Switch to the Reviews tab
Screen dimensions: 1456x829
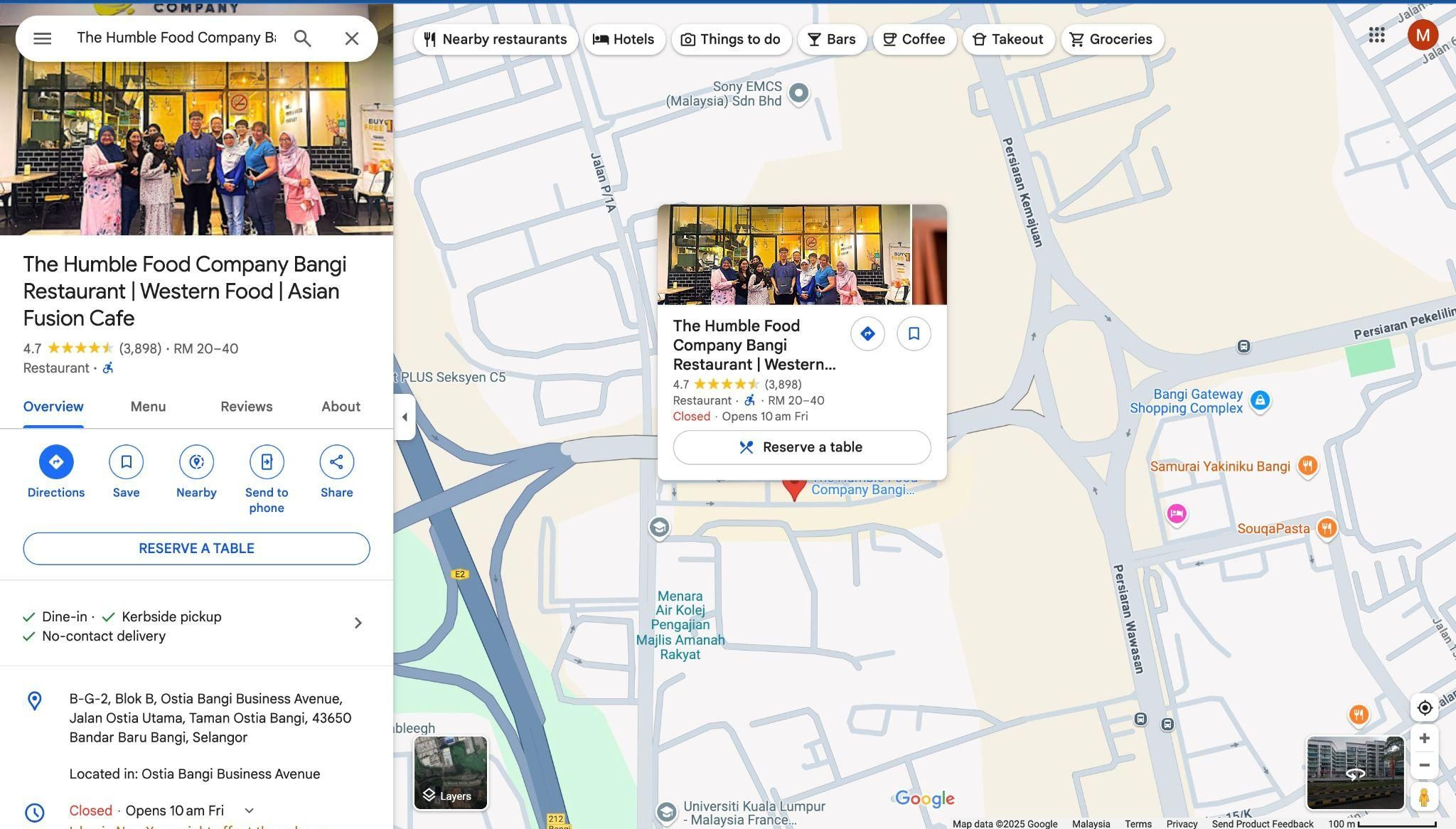[246, 407]
